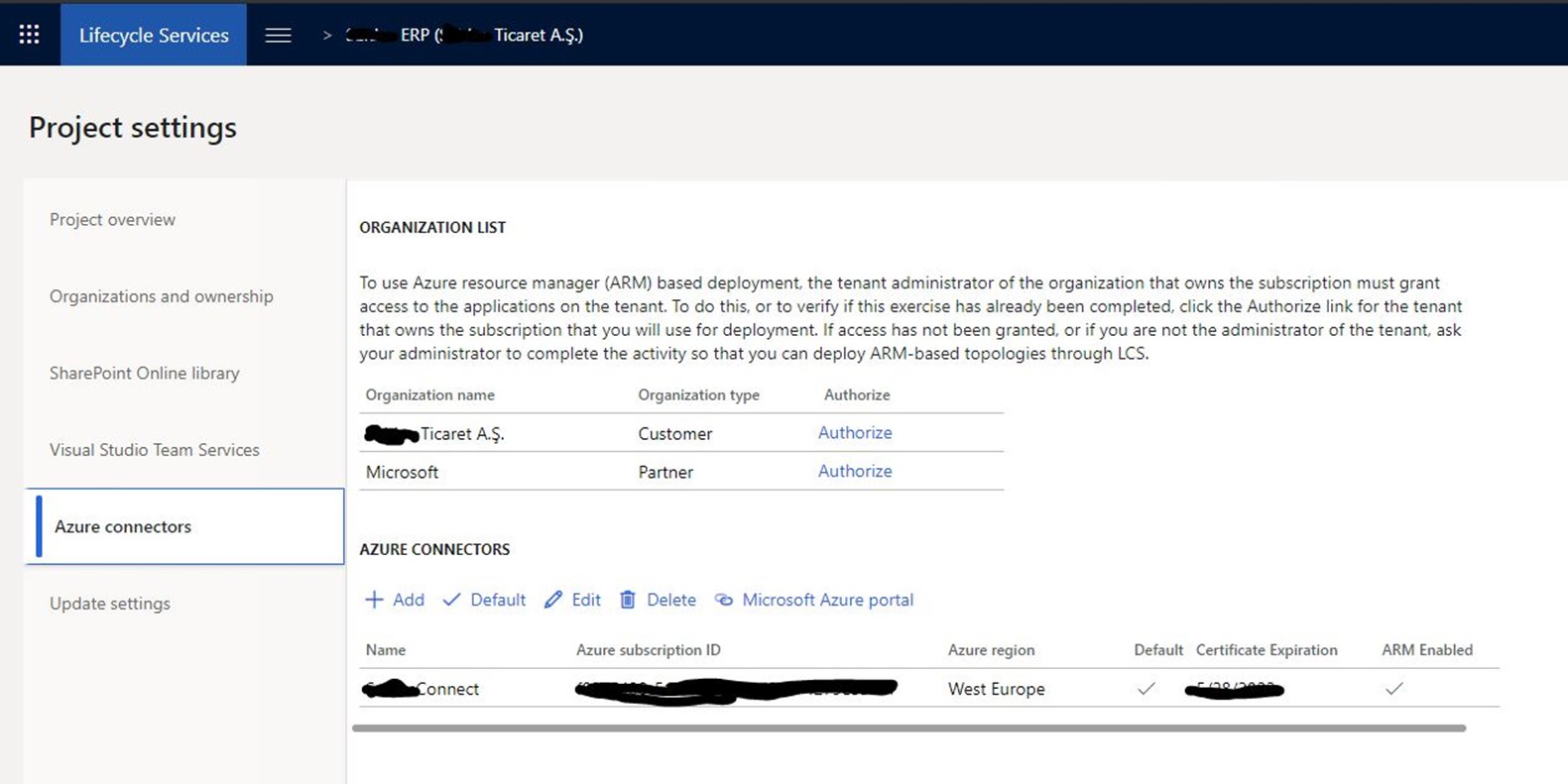Authorize the Ticaret A.Ş. customer organization
The height and width of the screenshot is (784, 1568).
[855, 432]
